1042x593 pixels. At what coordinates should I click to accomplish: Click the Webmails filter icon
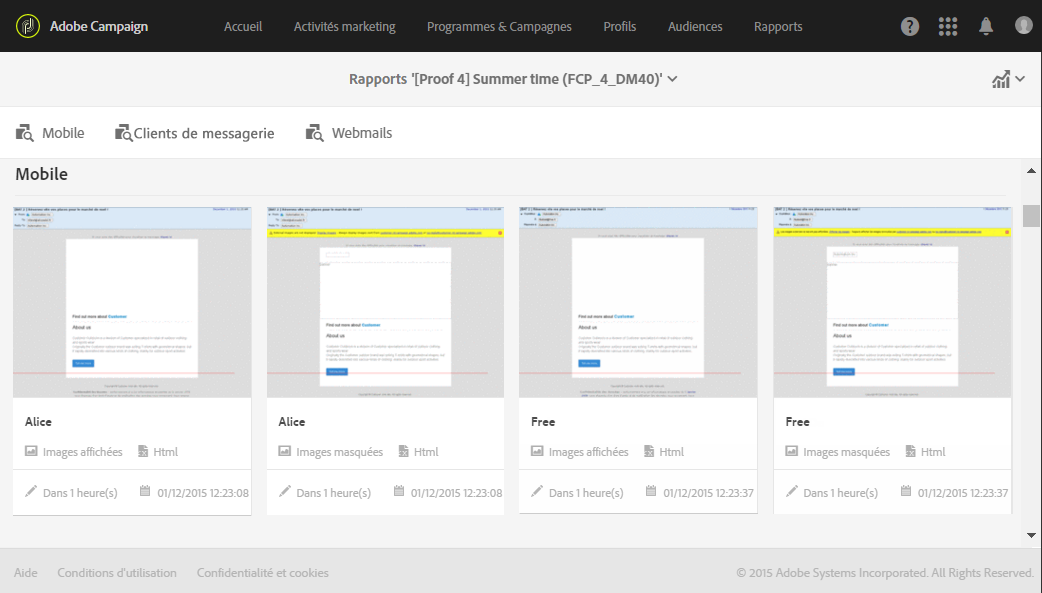coord(315,133)
